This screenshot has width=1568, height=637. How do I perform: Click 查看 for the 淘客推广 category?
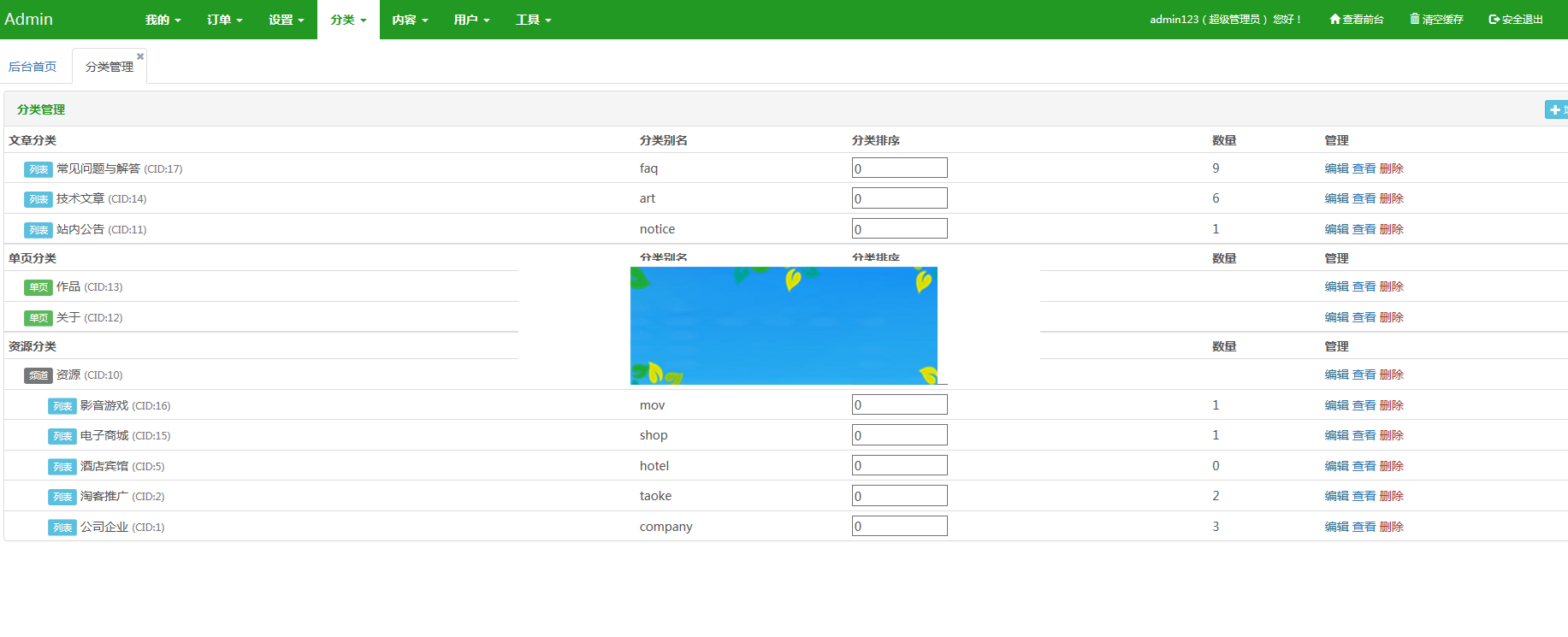click(x=1364, y=496)
